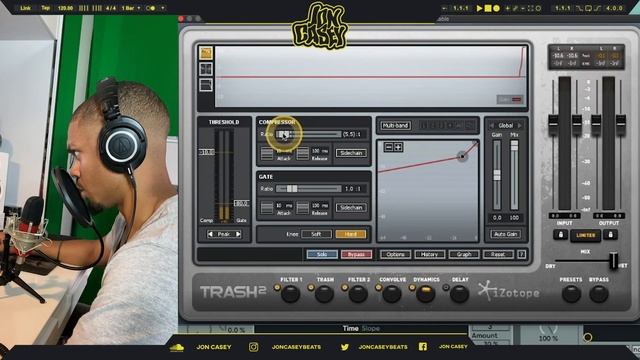This screenshot has width=640, height=360.
Task: Toggle the Trash module power LED
Action: 311,288
